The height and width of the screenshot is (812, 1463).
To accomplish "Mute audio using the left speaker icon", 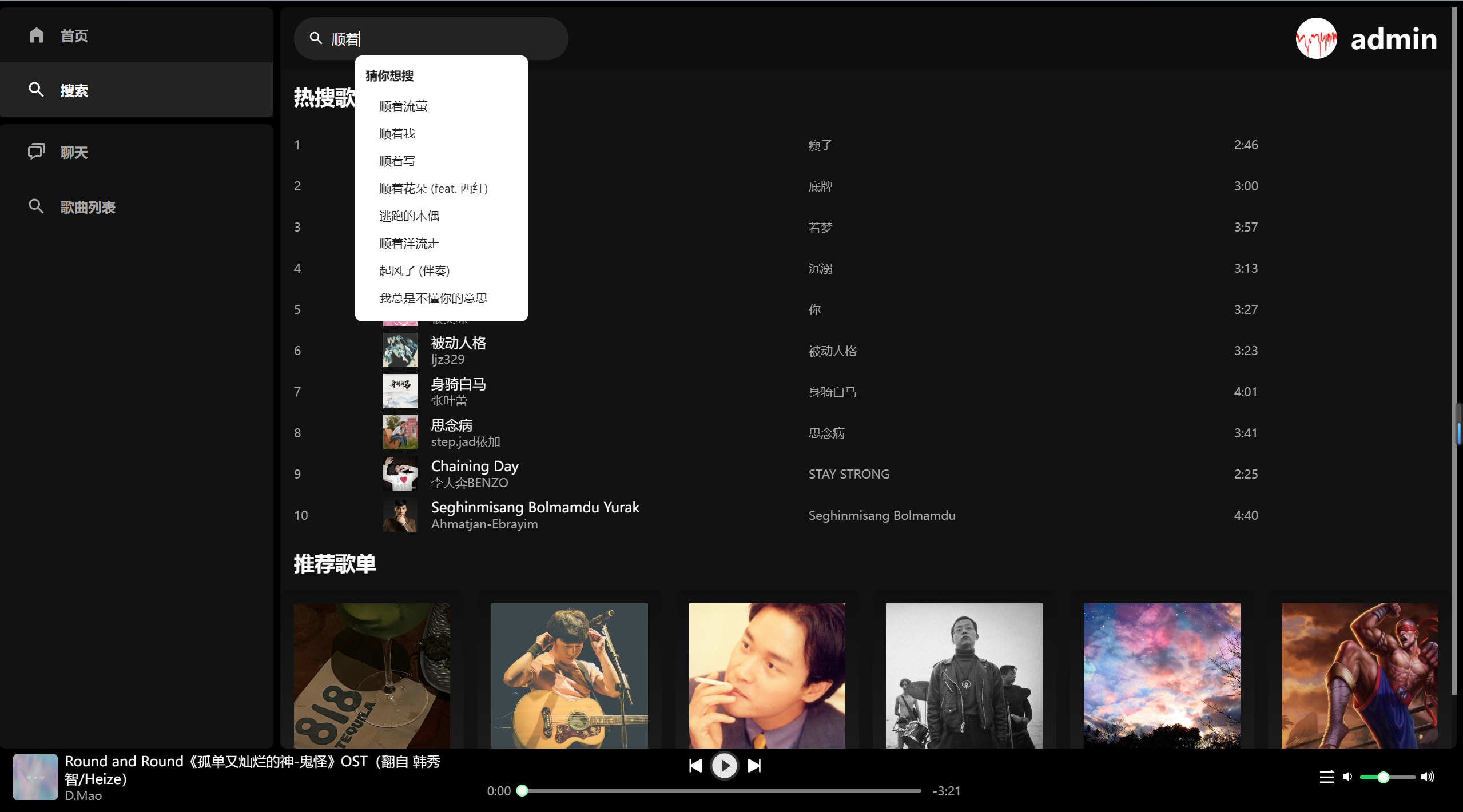I will point(1347,777).
